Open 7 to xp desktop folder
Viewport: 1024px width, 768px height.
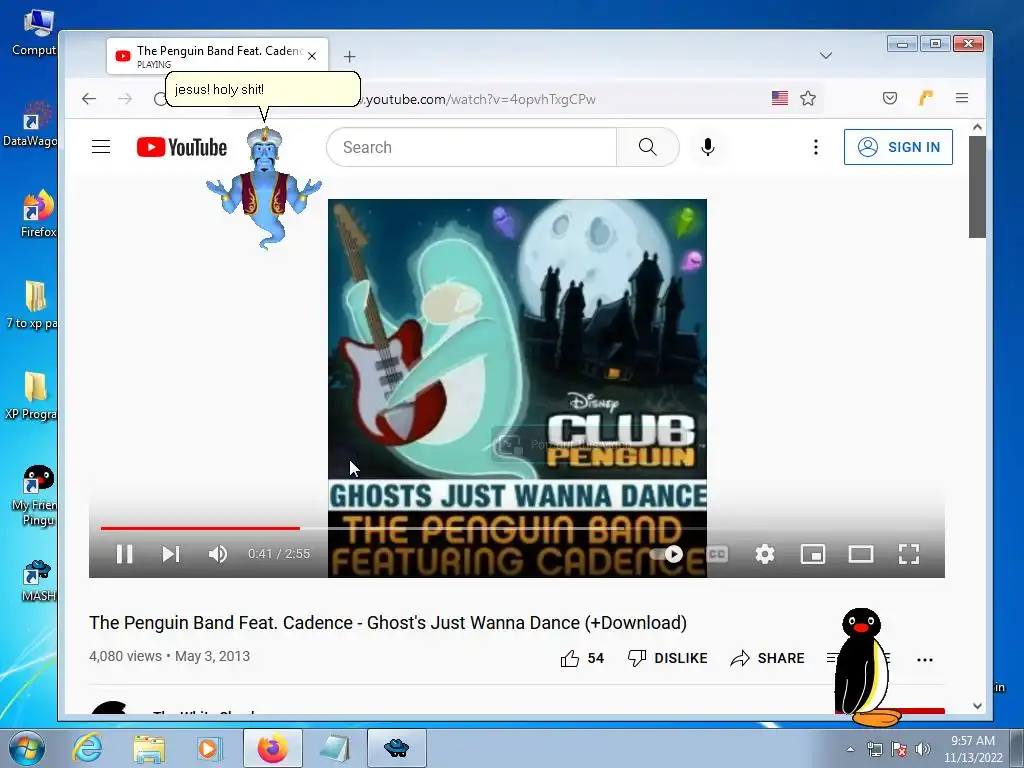(33, 304)
